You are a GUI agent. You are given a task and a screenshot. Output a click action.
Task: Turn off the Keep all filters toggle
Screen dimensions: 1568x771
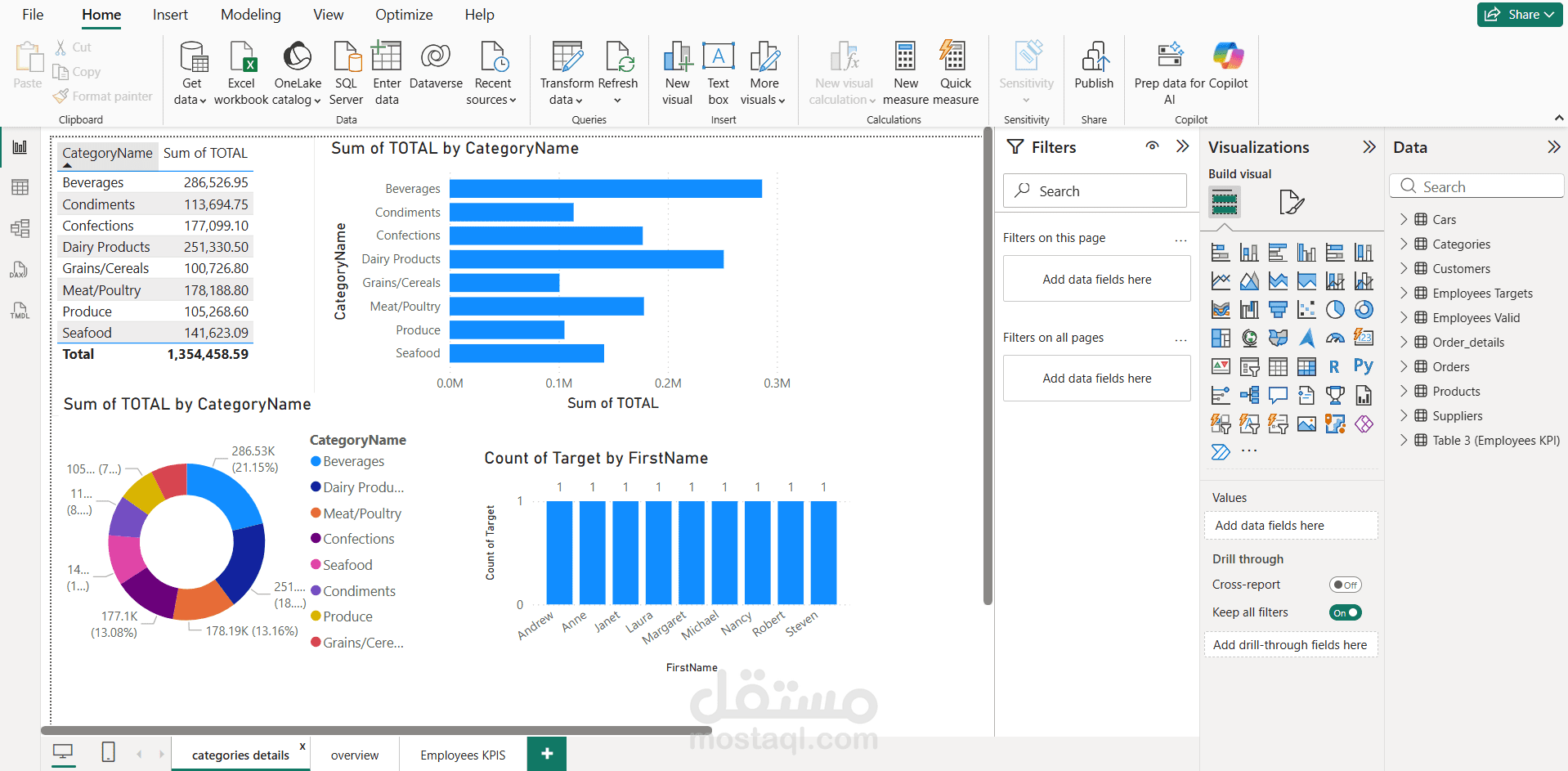[1345, 612]
